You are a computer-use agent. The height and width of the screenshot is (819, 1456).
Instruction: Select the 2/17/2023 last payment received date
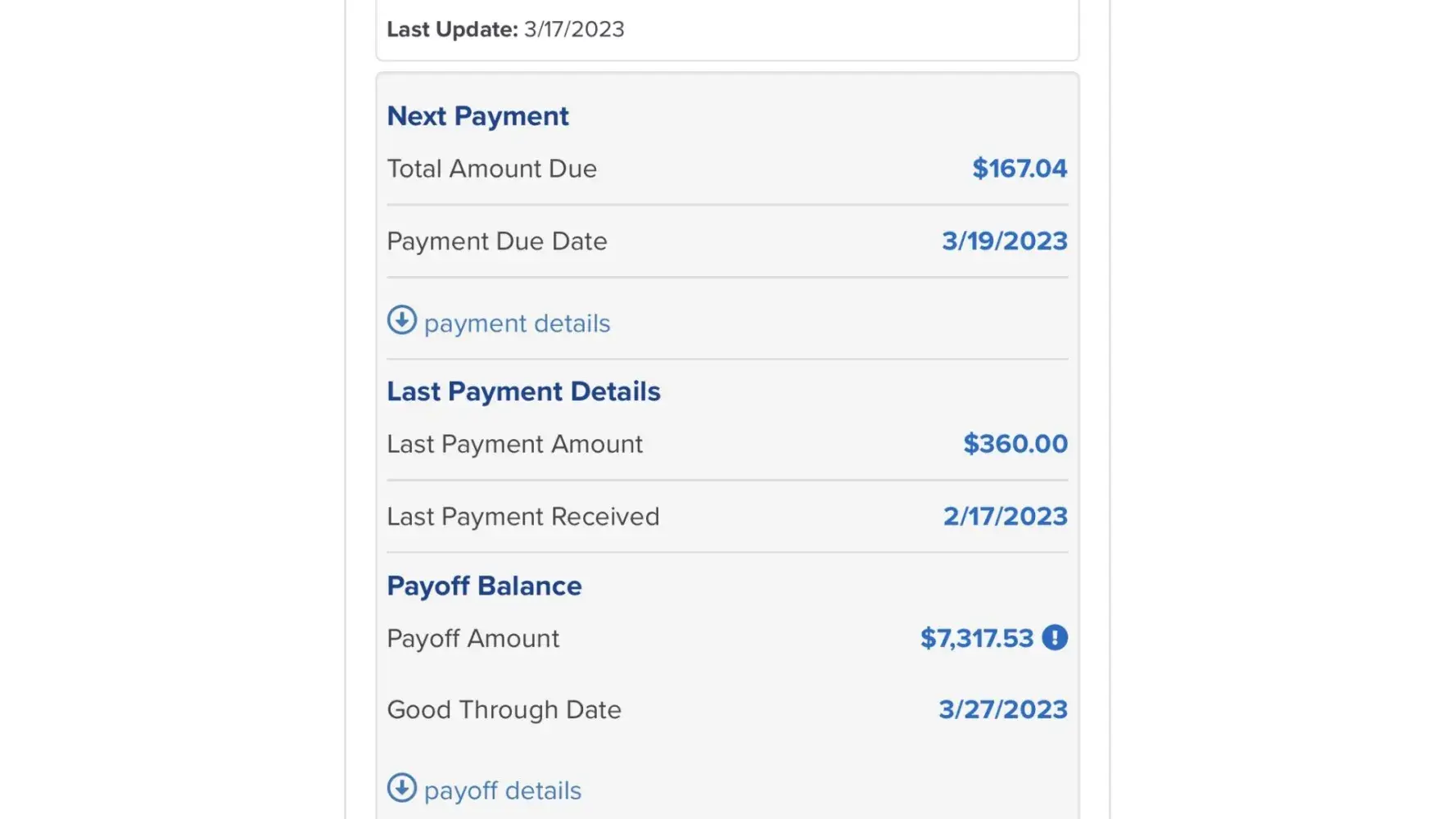(1005, 516)
